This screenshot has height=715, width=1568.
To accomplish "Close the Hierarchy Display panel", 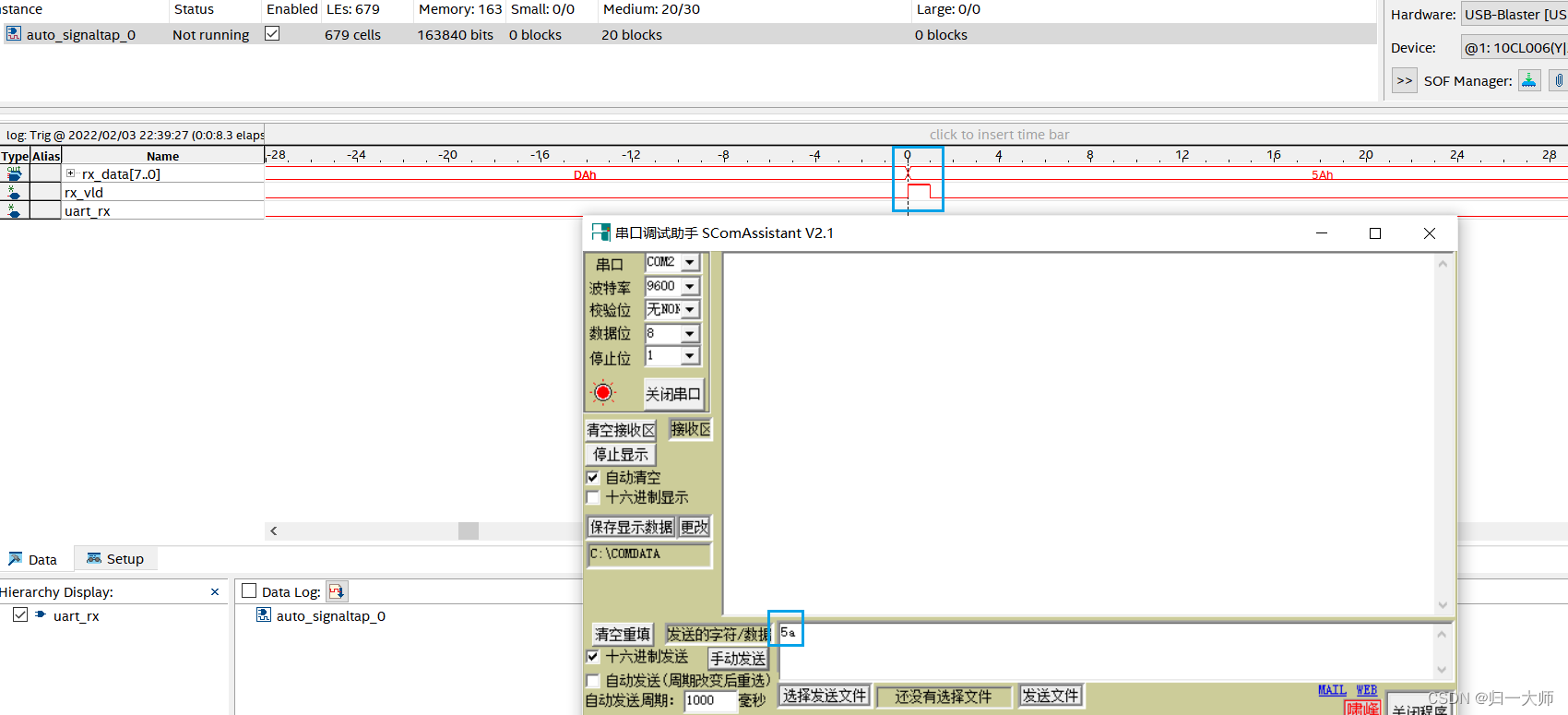I will click(215, 592).
